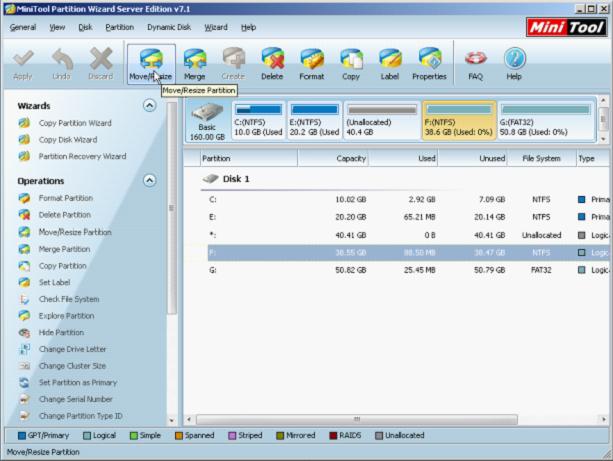613x461 pixels.
Task: Click the Label toolbar icon
Action: (x=390, y=64)
